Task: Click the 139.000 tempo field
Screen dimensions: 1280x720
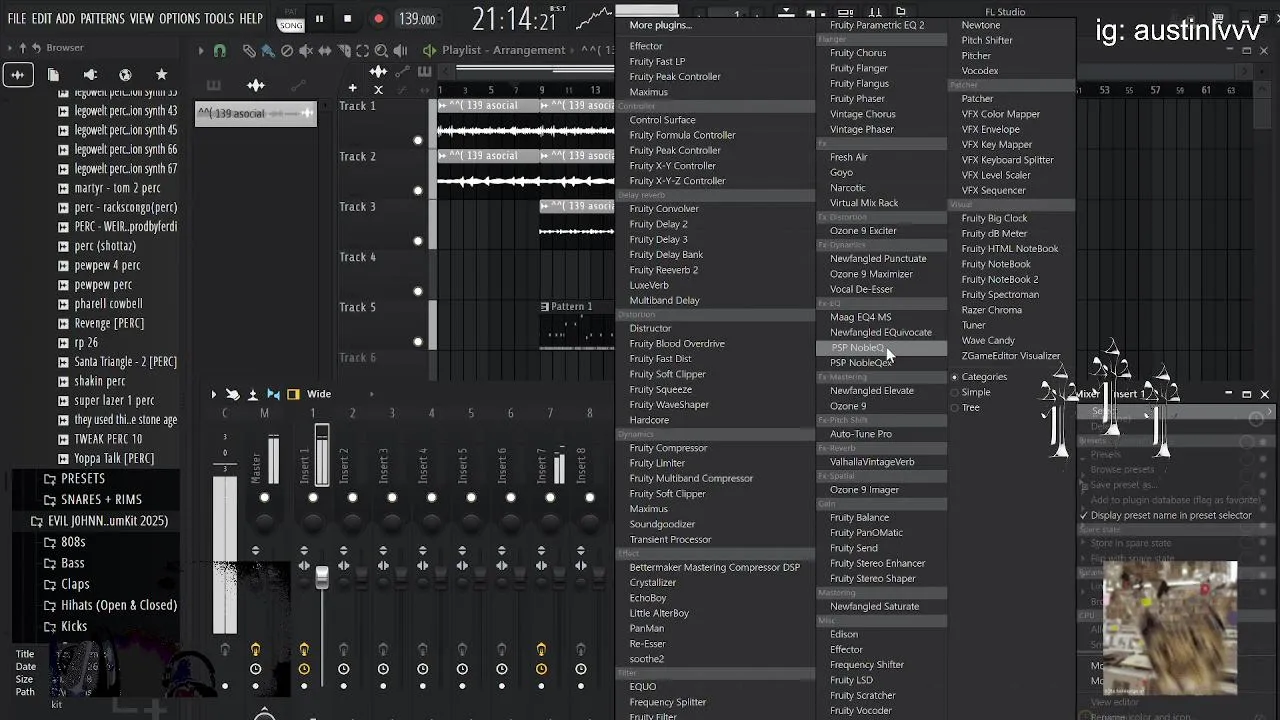Action: click(416, 19)
